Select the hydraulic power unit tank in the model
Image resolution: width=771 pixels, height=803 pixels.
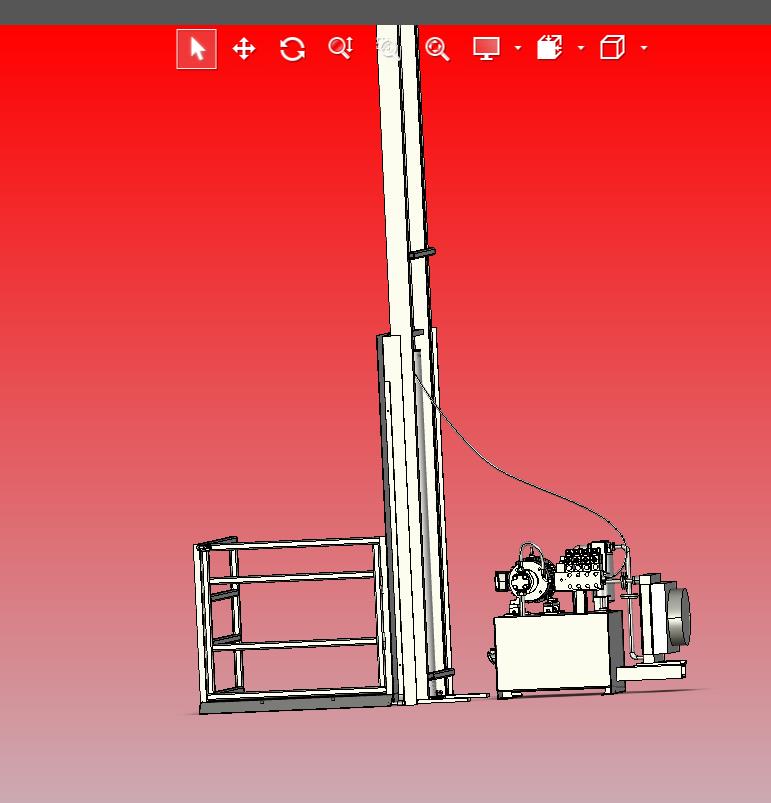[553, 650]
